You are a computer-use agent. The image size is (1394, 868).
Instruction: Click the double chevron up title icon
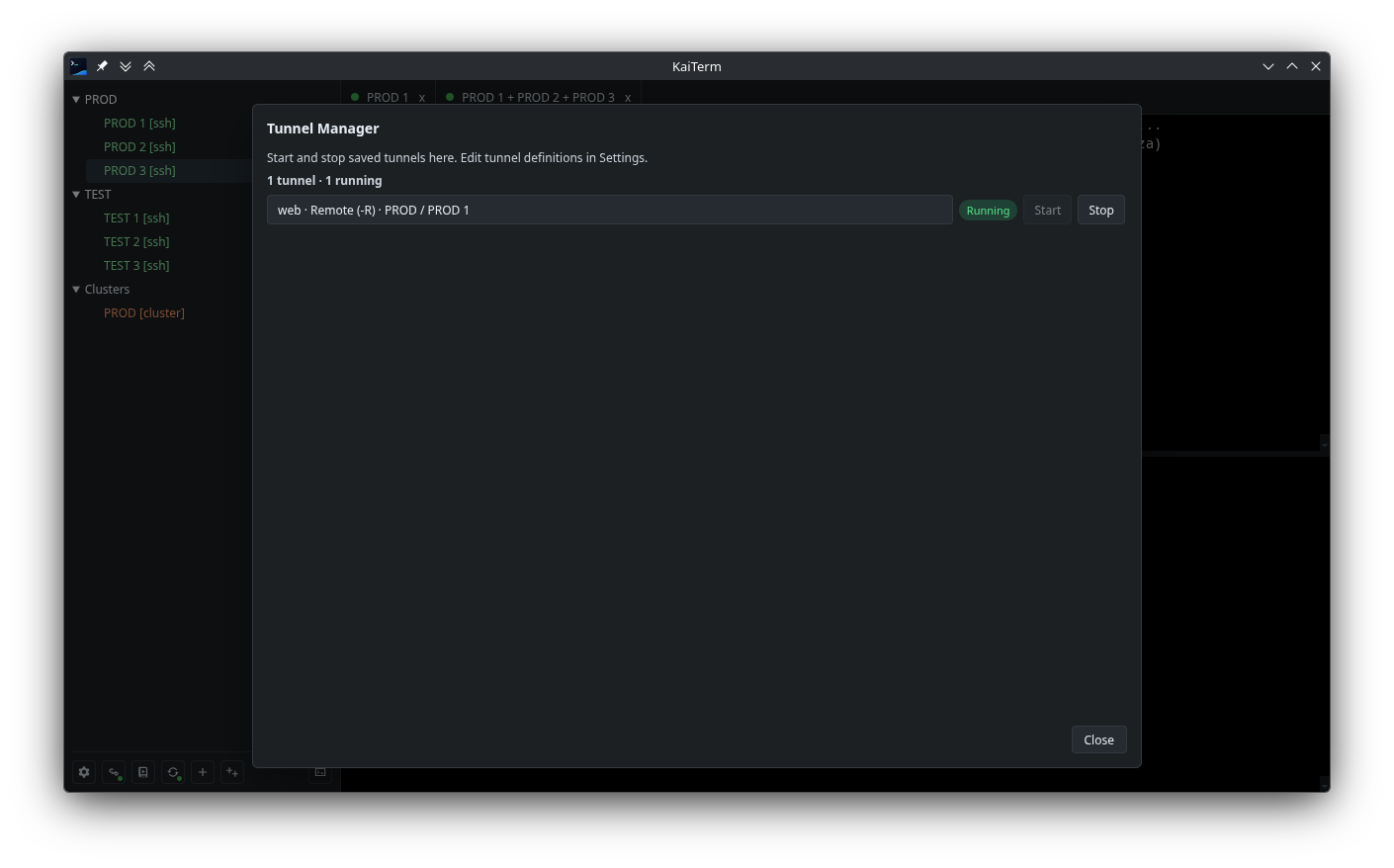(x=149, y=66)
